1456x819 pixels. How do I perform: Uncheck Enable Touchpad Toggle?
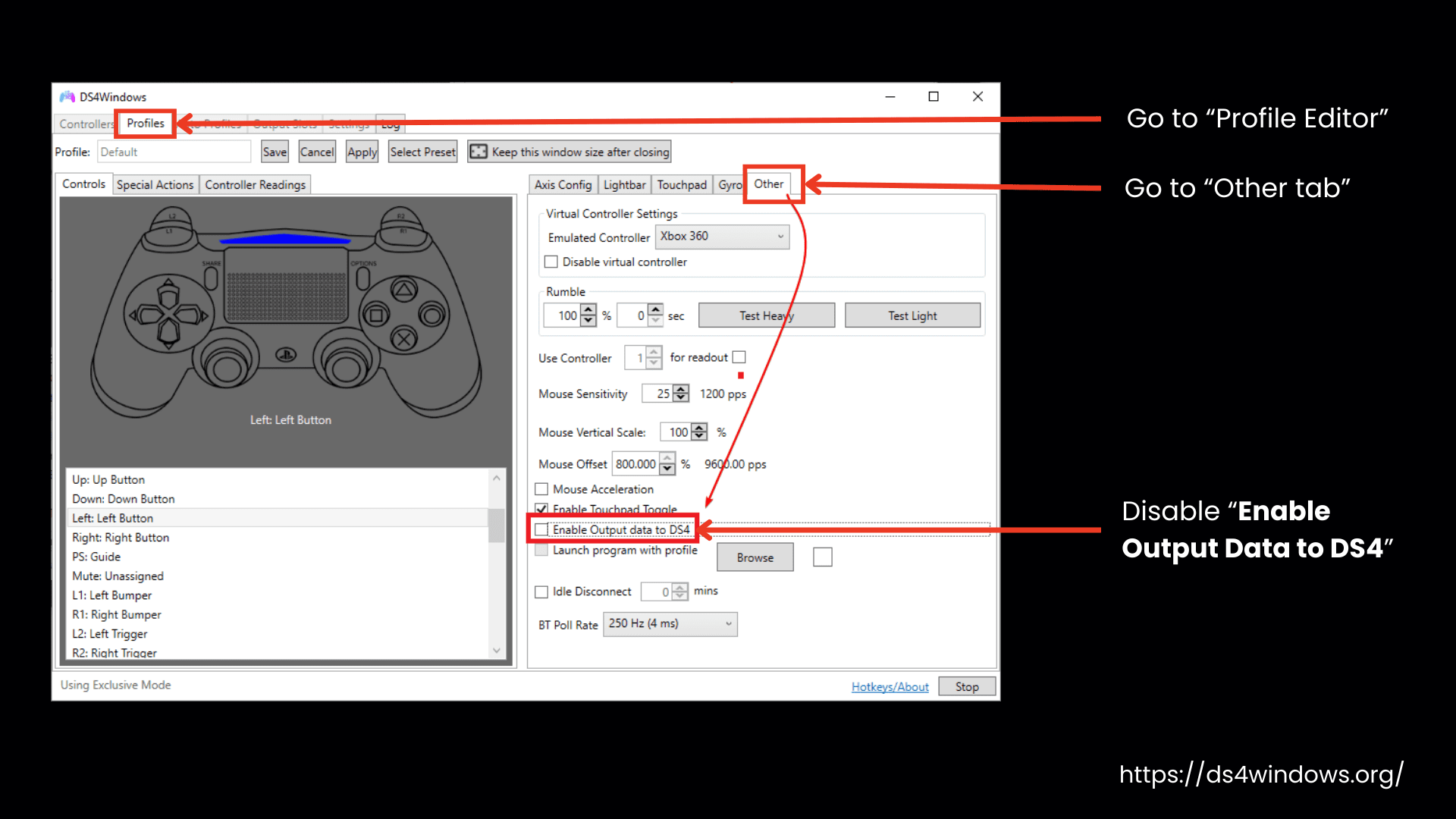541,509
